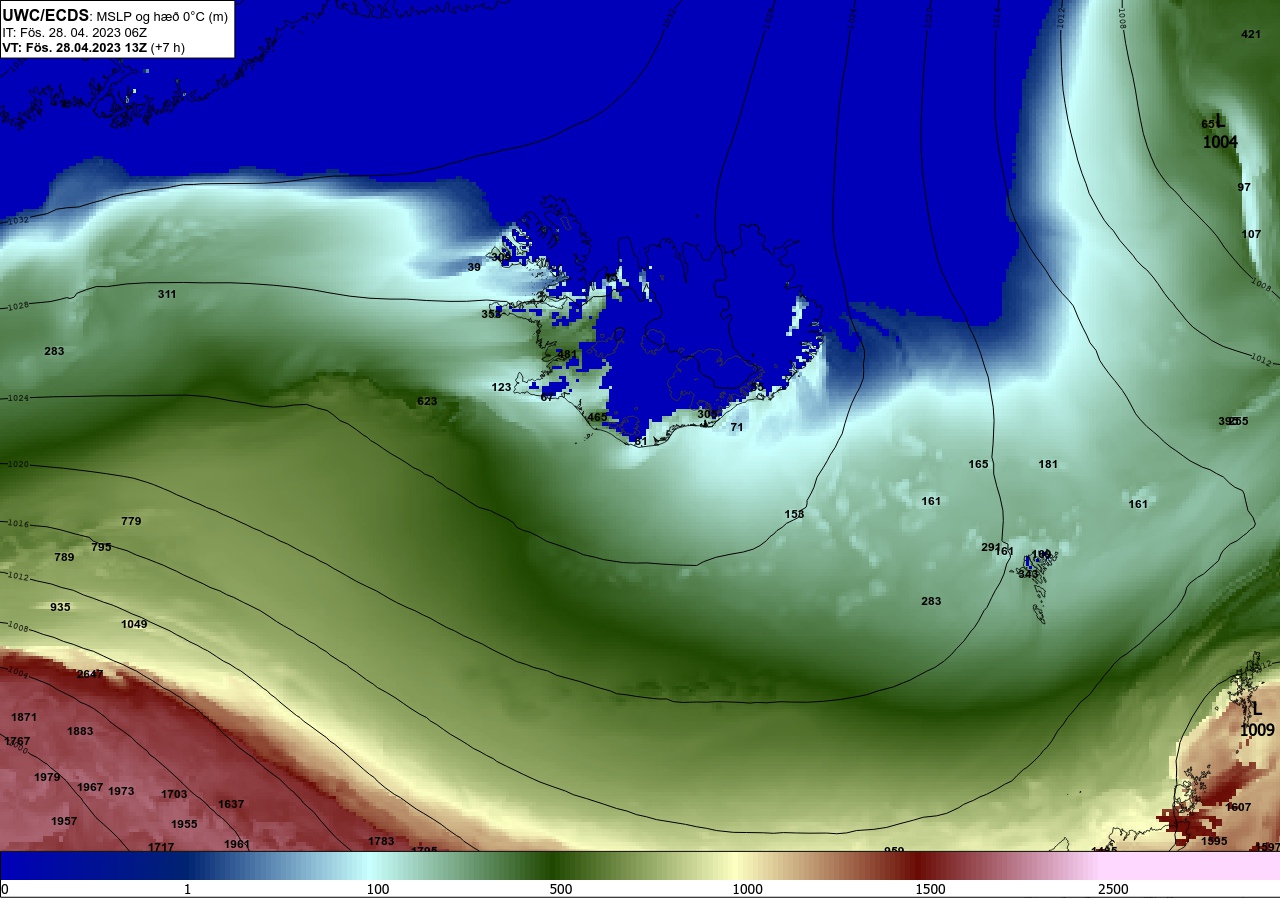
Task: Click the height value 1607
Action: (x=1238, y=807)
